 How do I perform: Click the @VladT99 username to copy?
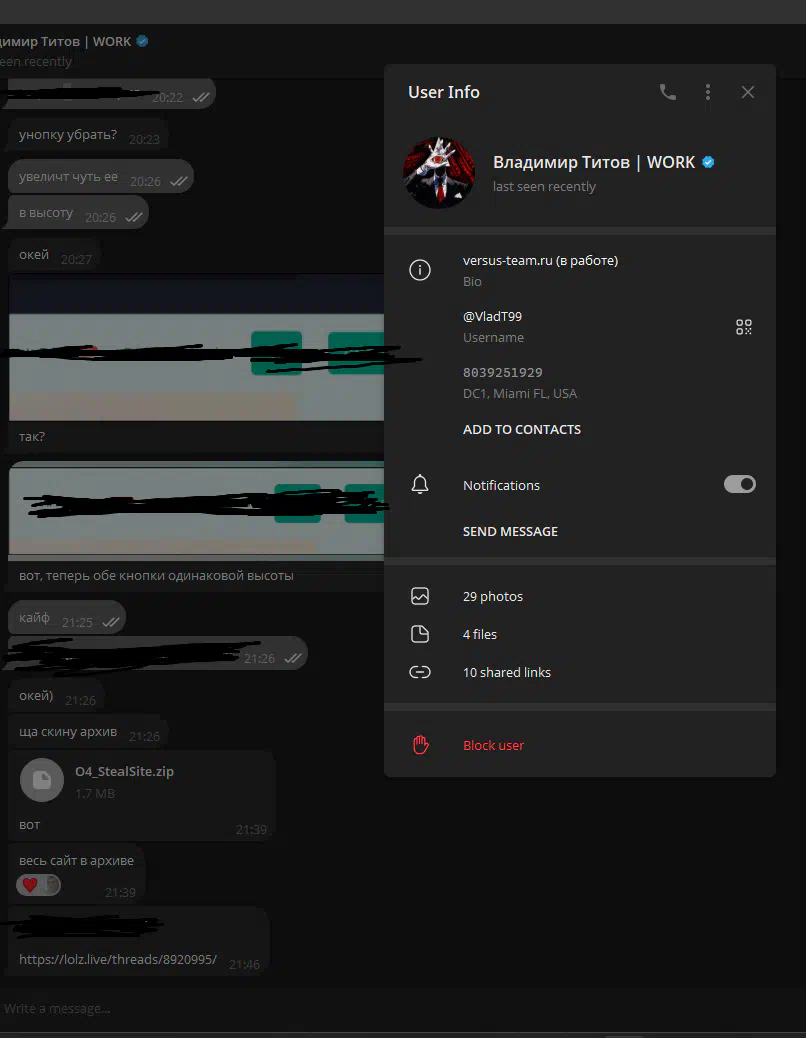click(x=492, y=316)
